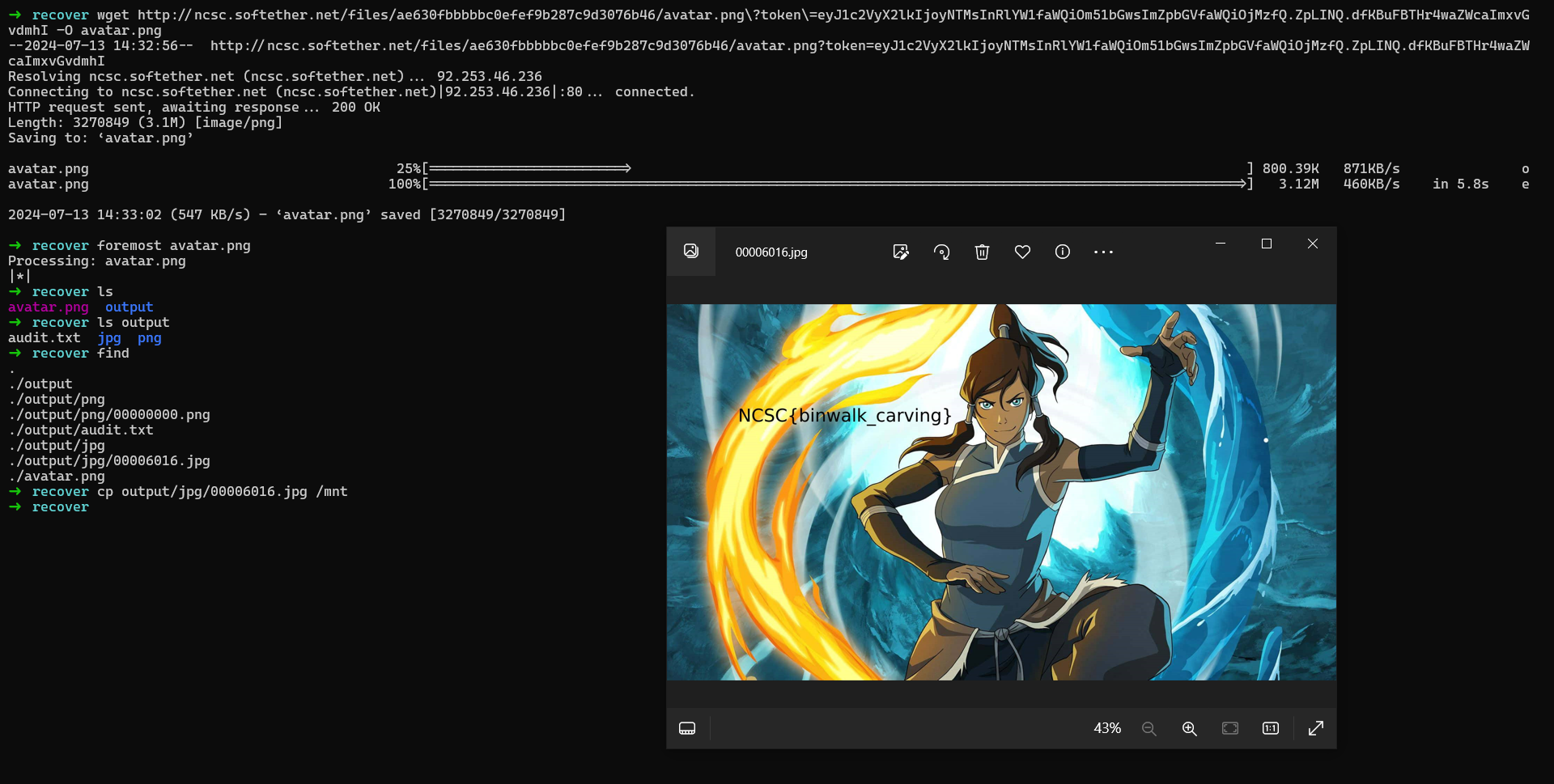Show image at actual size 1:1
This screenshot has width=1554, height=784.
tap(1271, 729)
